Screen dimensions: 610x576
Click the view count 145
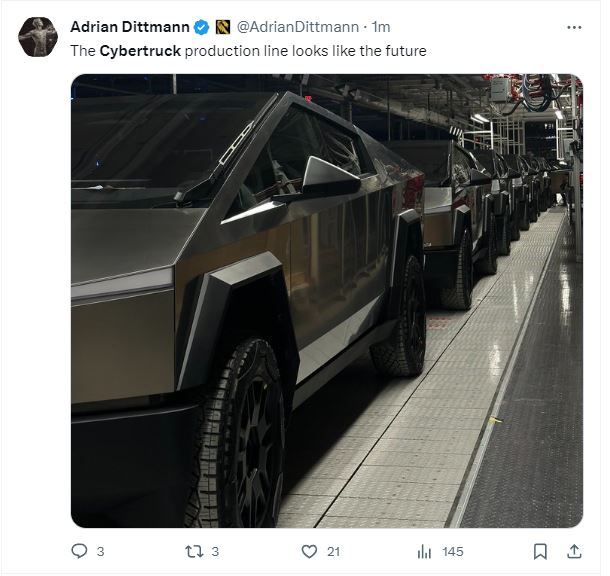coord(452,551)
